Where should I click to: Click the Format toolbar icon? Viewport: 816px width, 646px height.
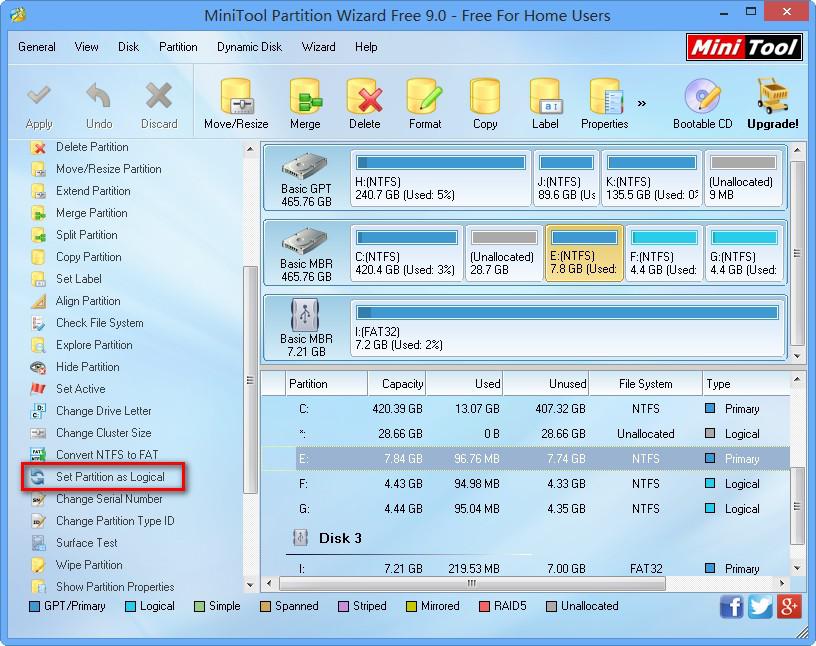pyautogui.click(x=424, y=100)
